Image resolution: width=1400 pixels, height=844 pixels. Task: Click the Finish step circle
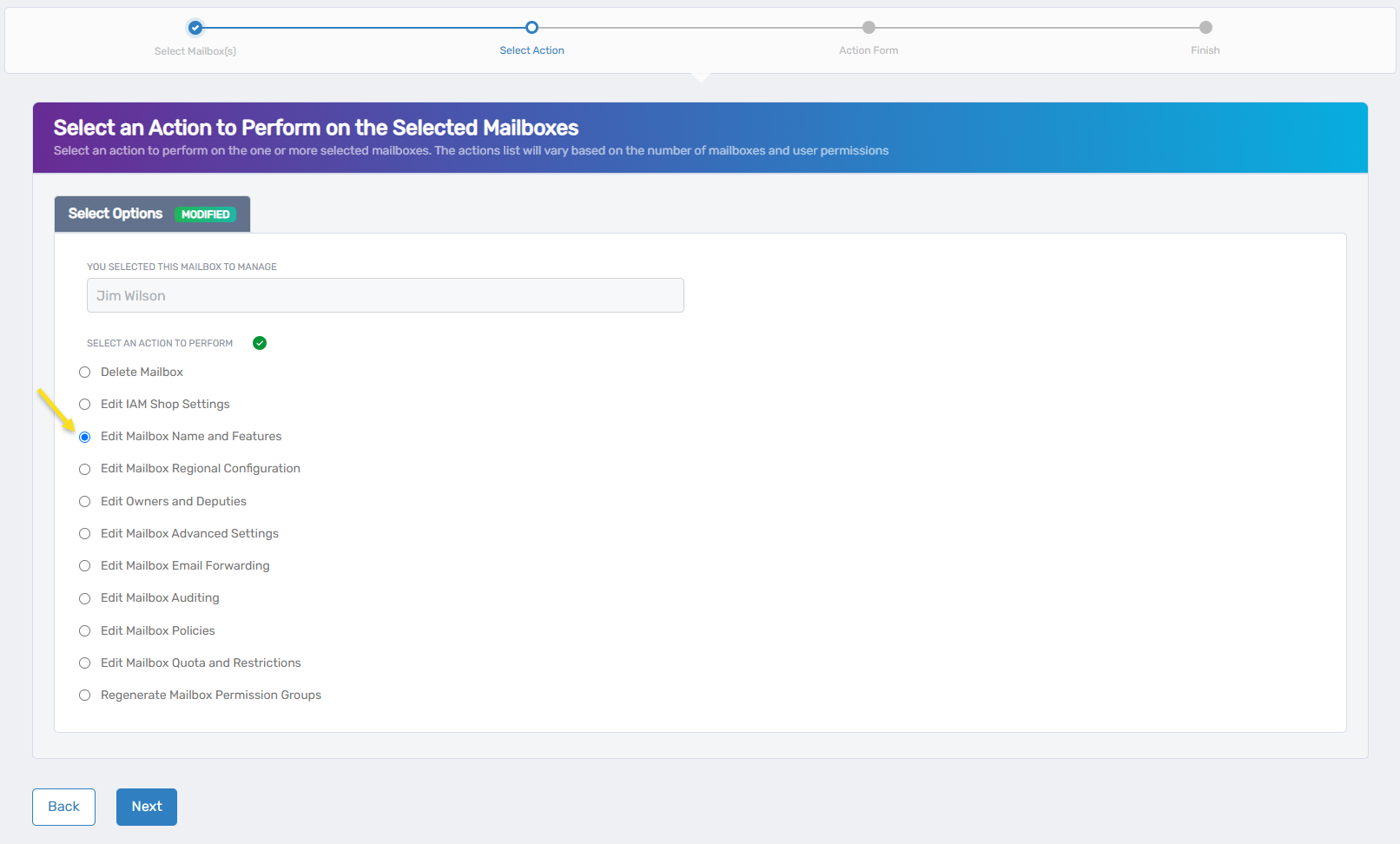pyautogui.click(x=1205, y=28)
